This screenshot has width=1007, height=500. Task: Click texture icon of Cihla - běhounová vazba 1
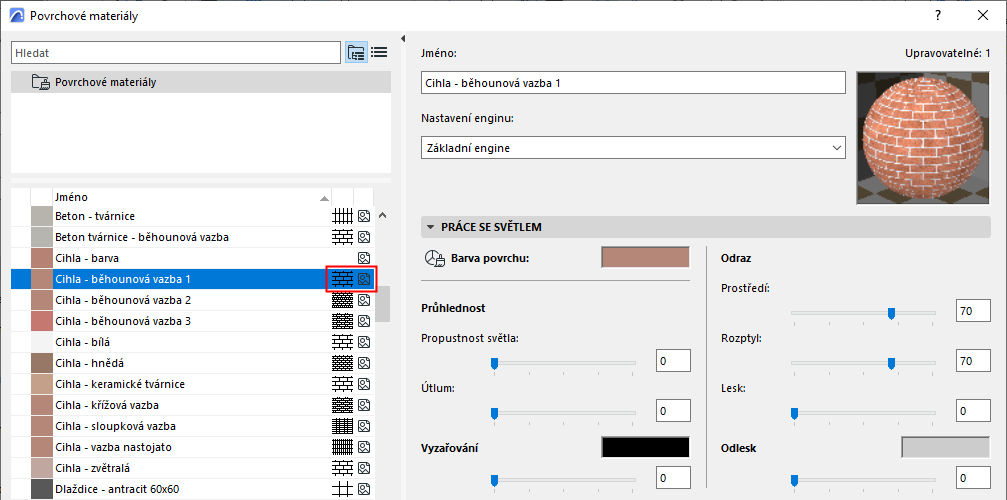coord(364,279)
